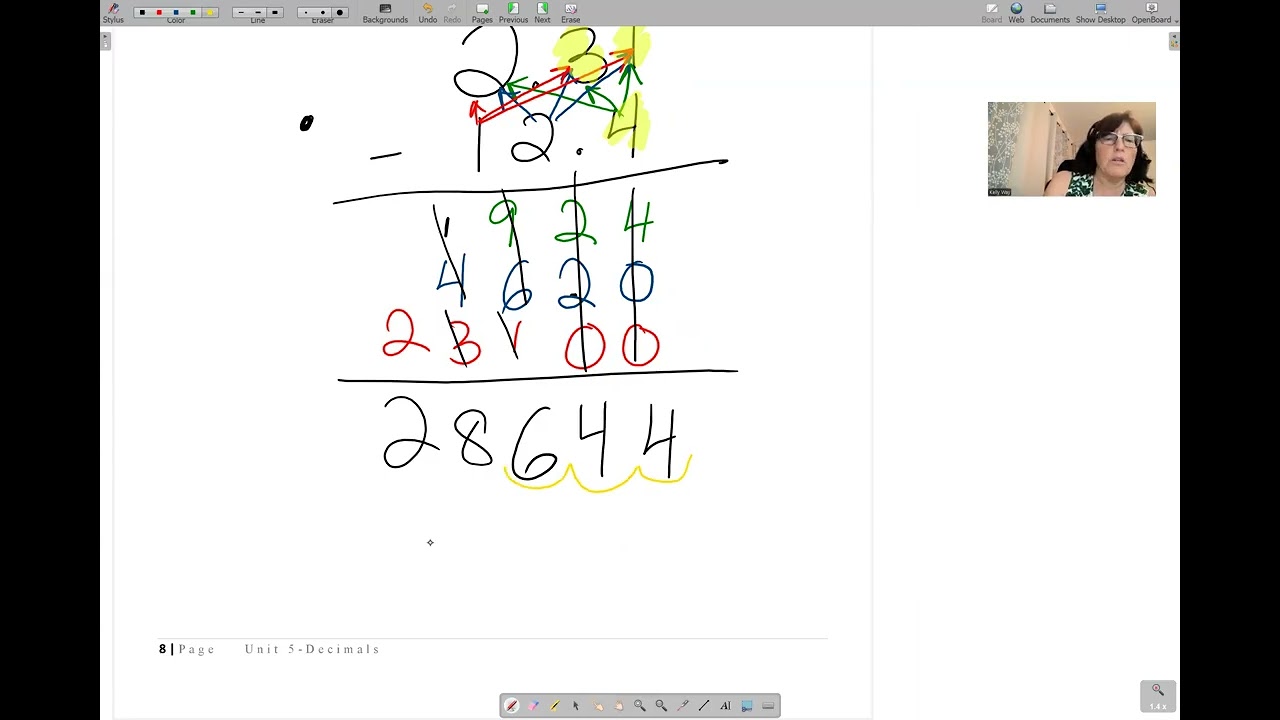
Task: Open the Pages panel
Action: coord(482,12)
